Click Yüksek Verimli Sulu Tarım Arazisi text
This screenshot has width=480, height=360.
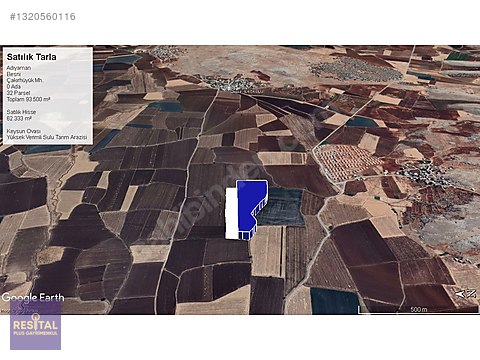click(x=47, y=137)
